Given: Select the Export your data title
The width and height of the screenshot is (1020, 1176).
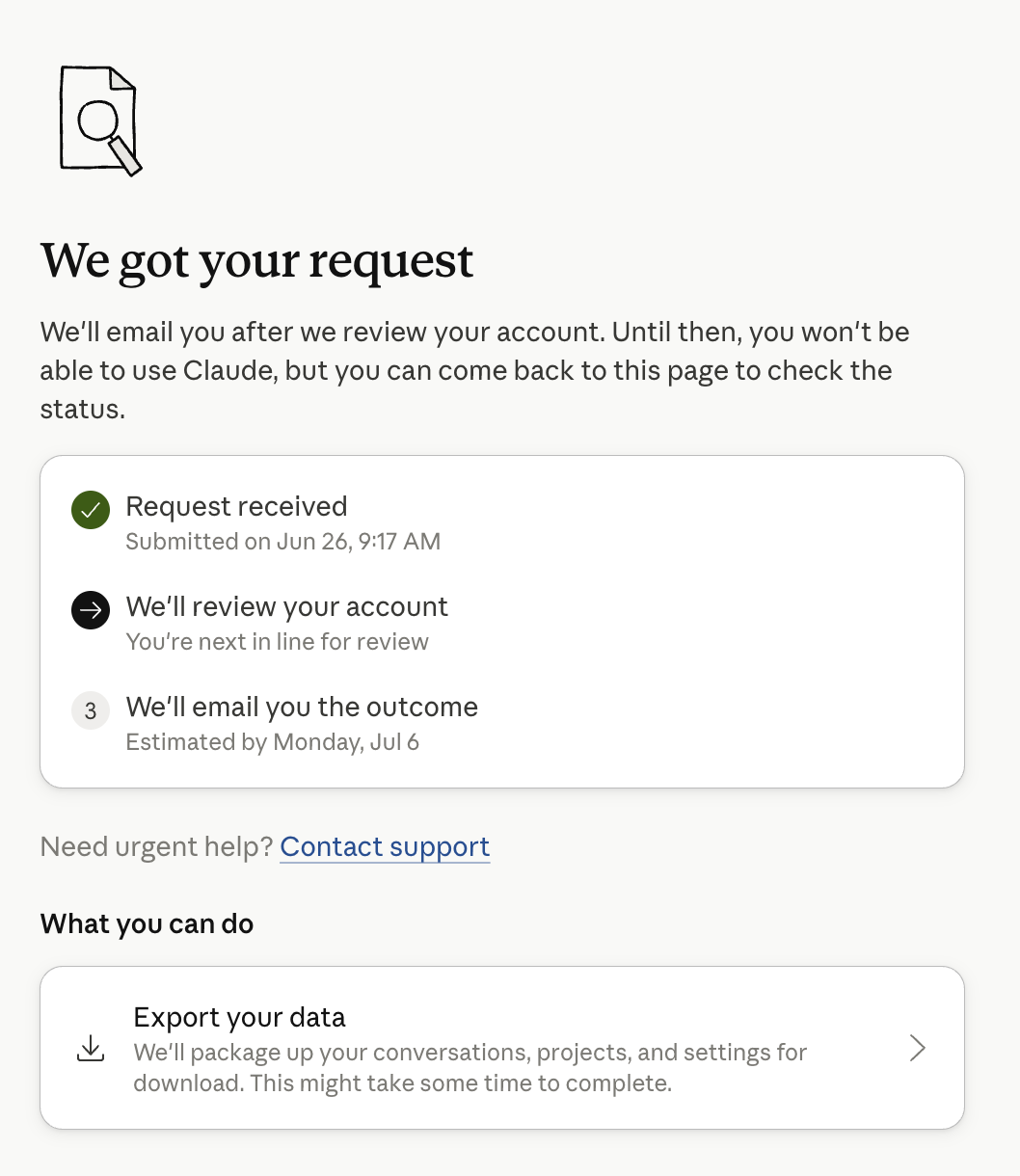Looking at the screenshot, I should (x=239, y=1017).
